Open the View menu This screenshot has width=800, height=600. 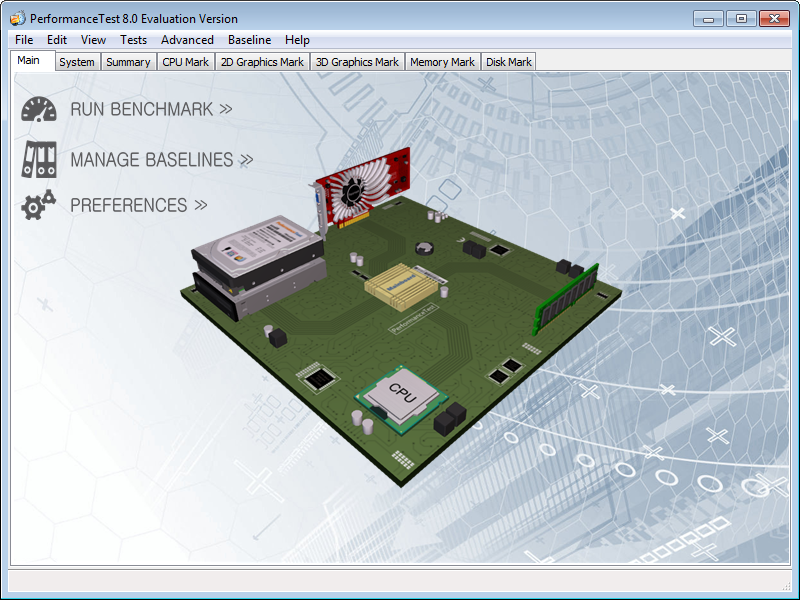click(93, 40)
